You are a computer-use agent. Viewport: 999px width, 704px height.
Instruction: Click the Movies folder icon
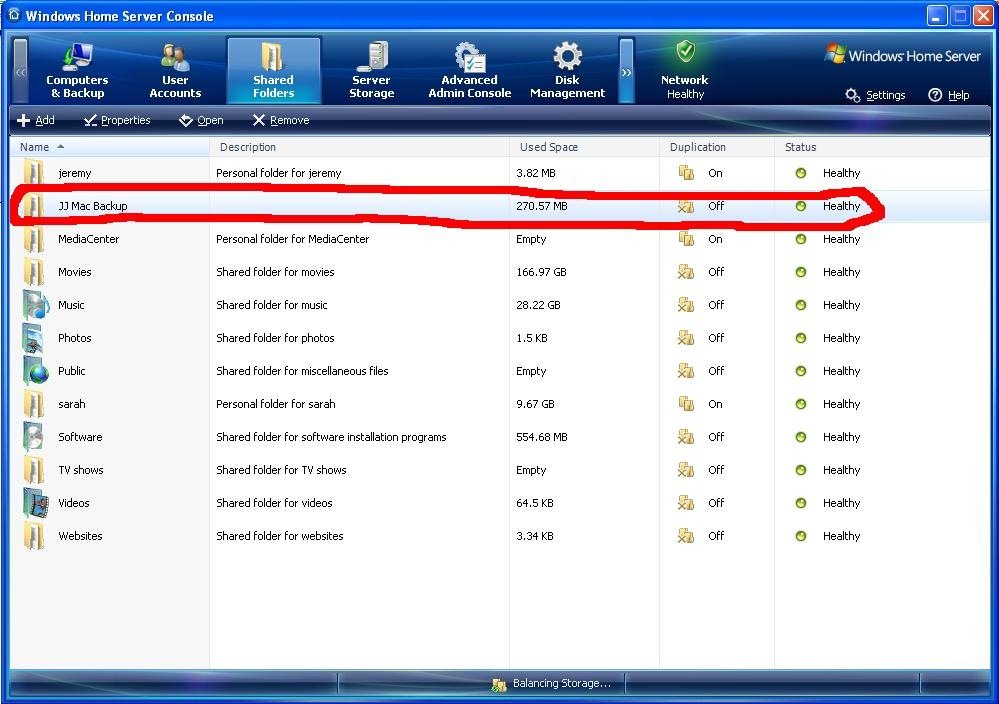coord(34,272)
